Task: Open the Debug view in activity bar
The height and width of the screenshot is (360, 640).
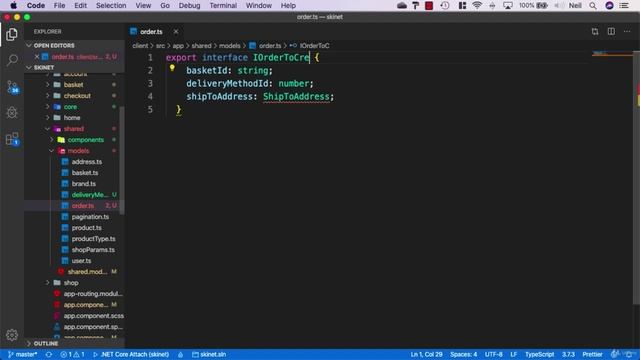Action: [x=12, y=113]
